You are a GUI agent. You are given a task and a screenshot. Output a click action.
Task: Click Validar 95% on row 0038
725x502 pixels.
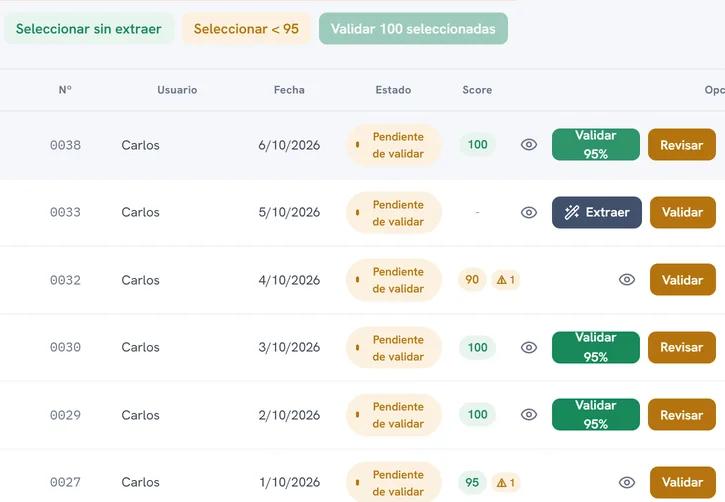click(596, 145)
